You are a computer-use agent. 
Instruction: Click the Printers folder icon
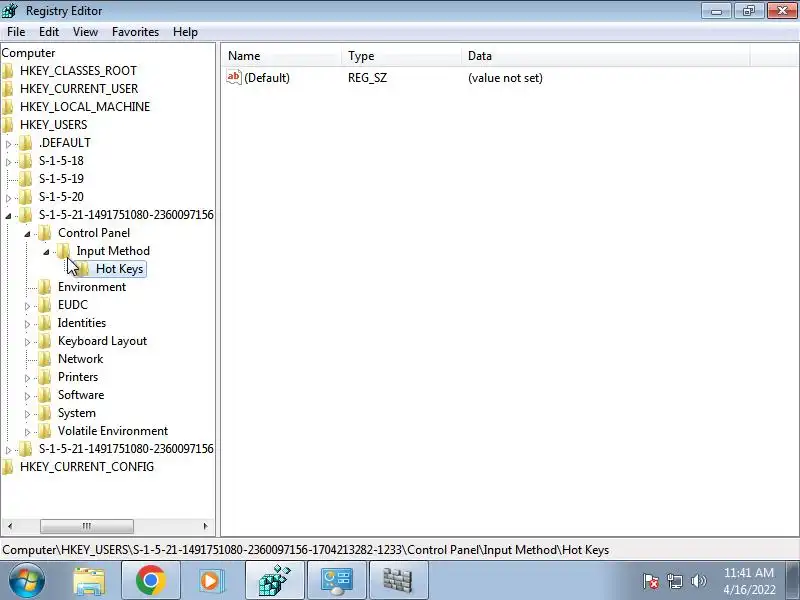45,377
